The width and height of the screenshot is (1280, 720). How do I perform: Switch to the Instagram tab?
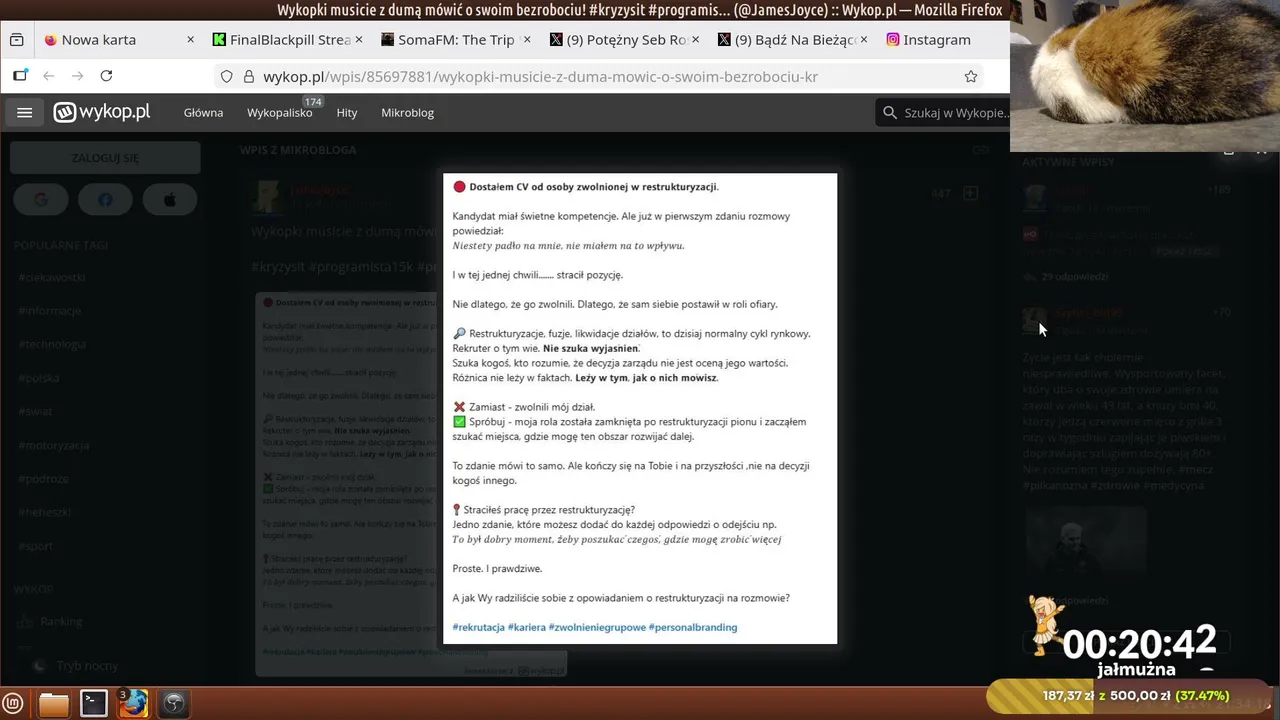pos(936,40)
